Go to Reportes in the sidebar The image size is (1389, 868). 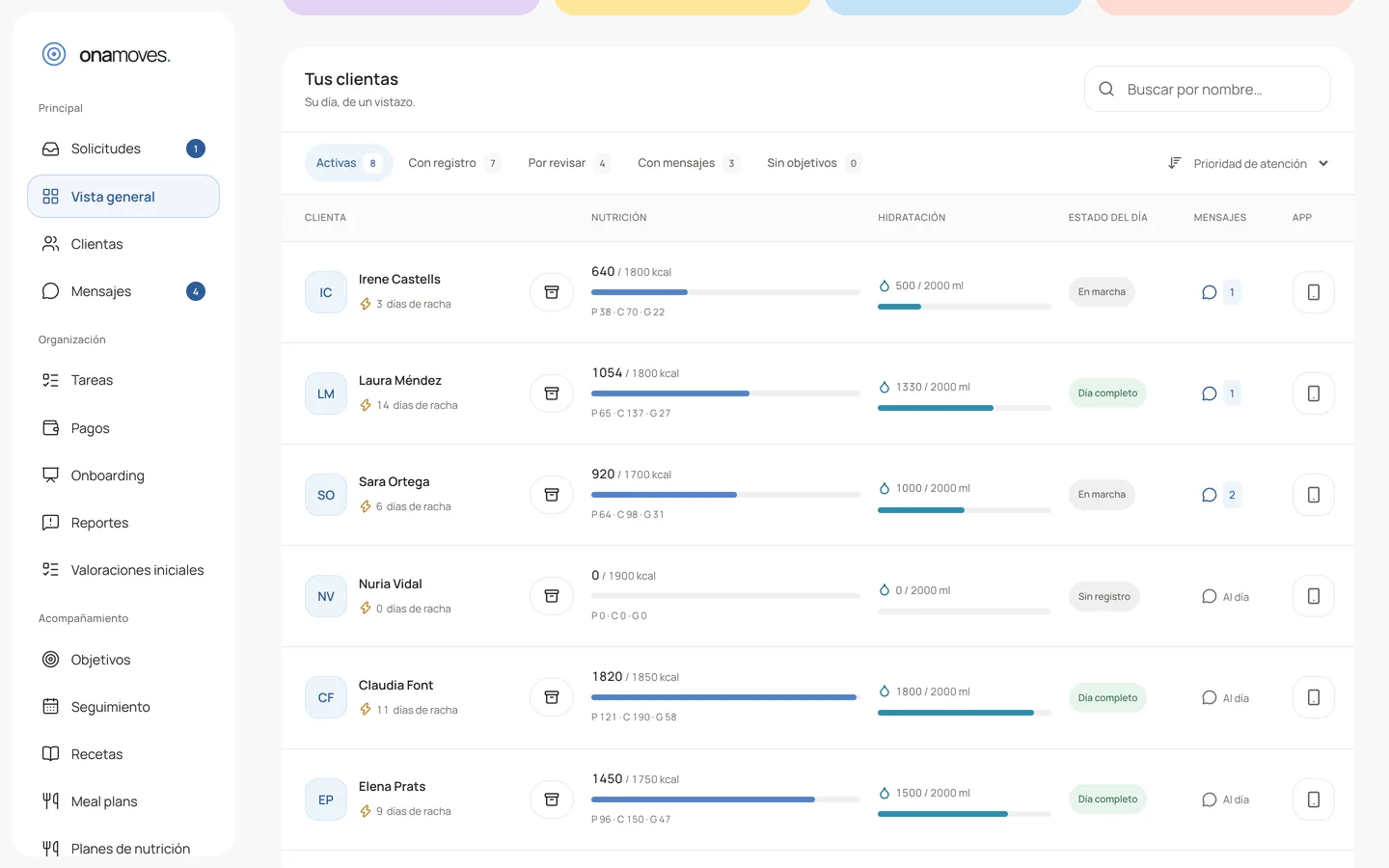coord(123,523)
